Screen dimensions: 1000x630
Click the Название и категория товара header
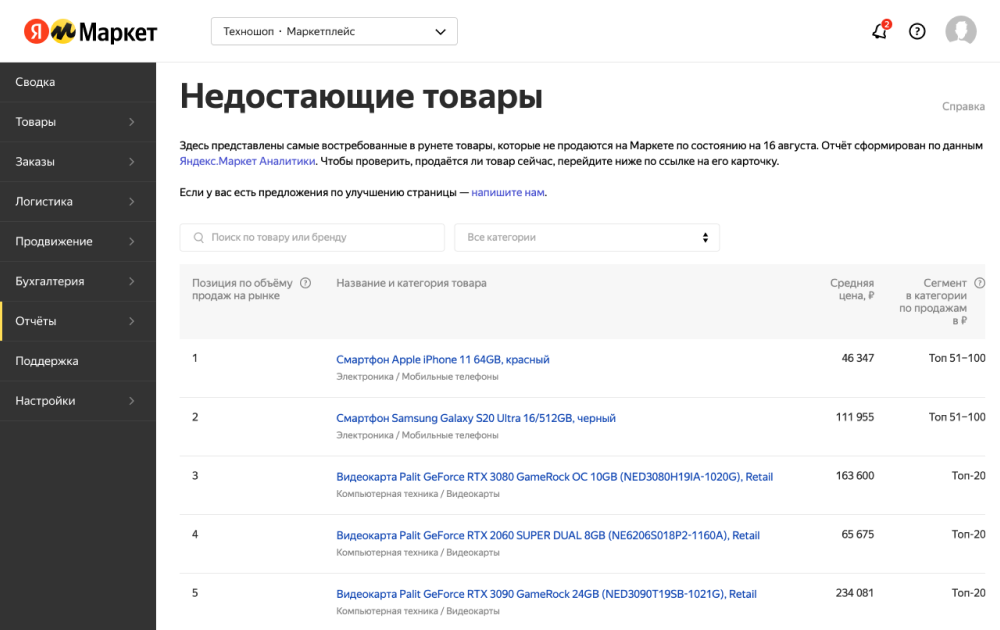point(411,283)
